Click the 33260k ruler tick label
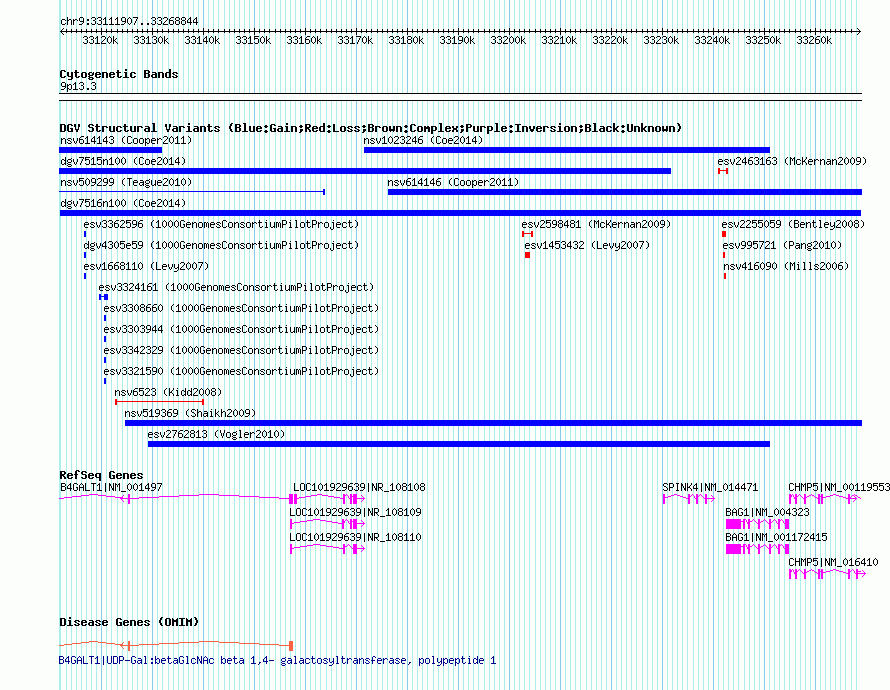Screen dimensions: 890x690 [x=814, y=40]
